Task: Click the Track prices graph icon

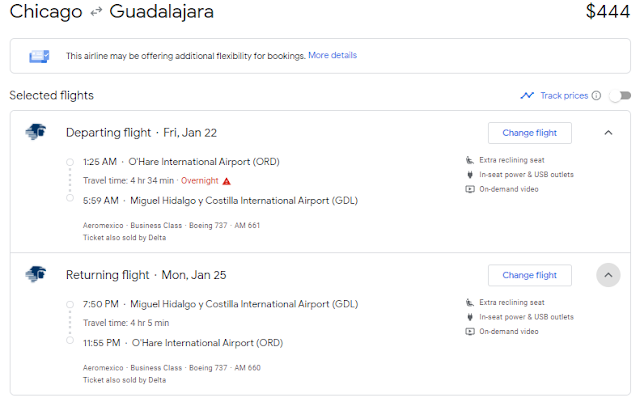Action: 527,96
